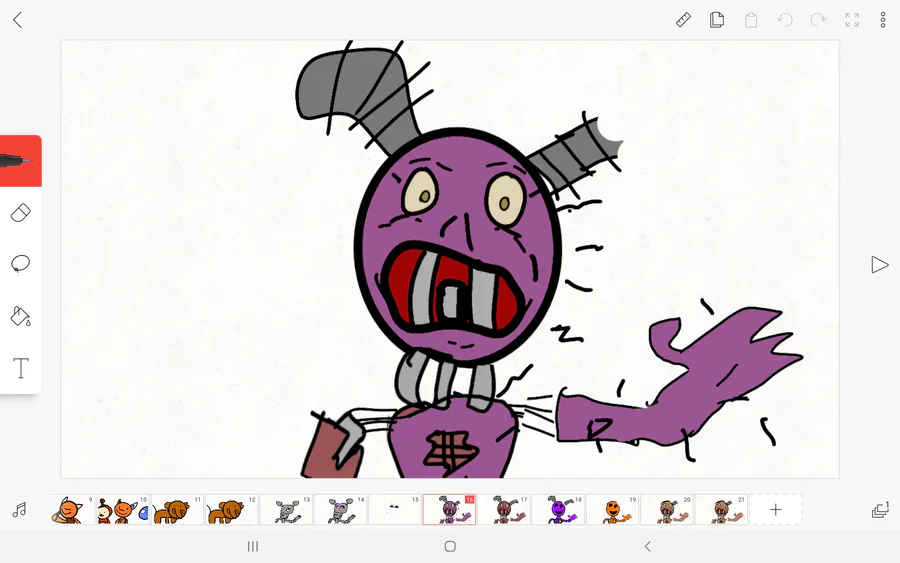Image resolution: width=900 pixels, height=563 pixels.
Task: Select frame 15 thumbnail
Action: point(395,510)
